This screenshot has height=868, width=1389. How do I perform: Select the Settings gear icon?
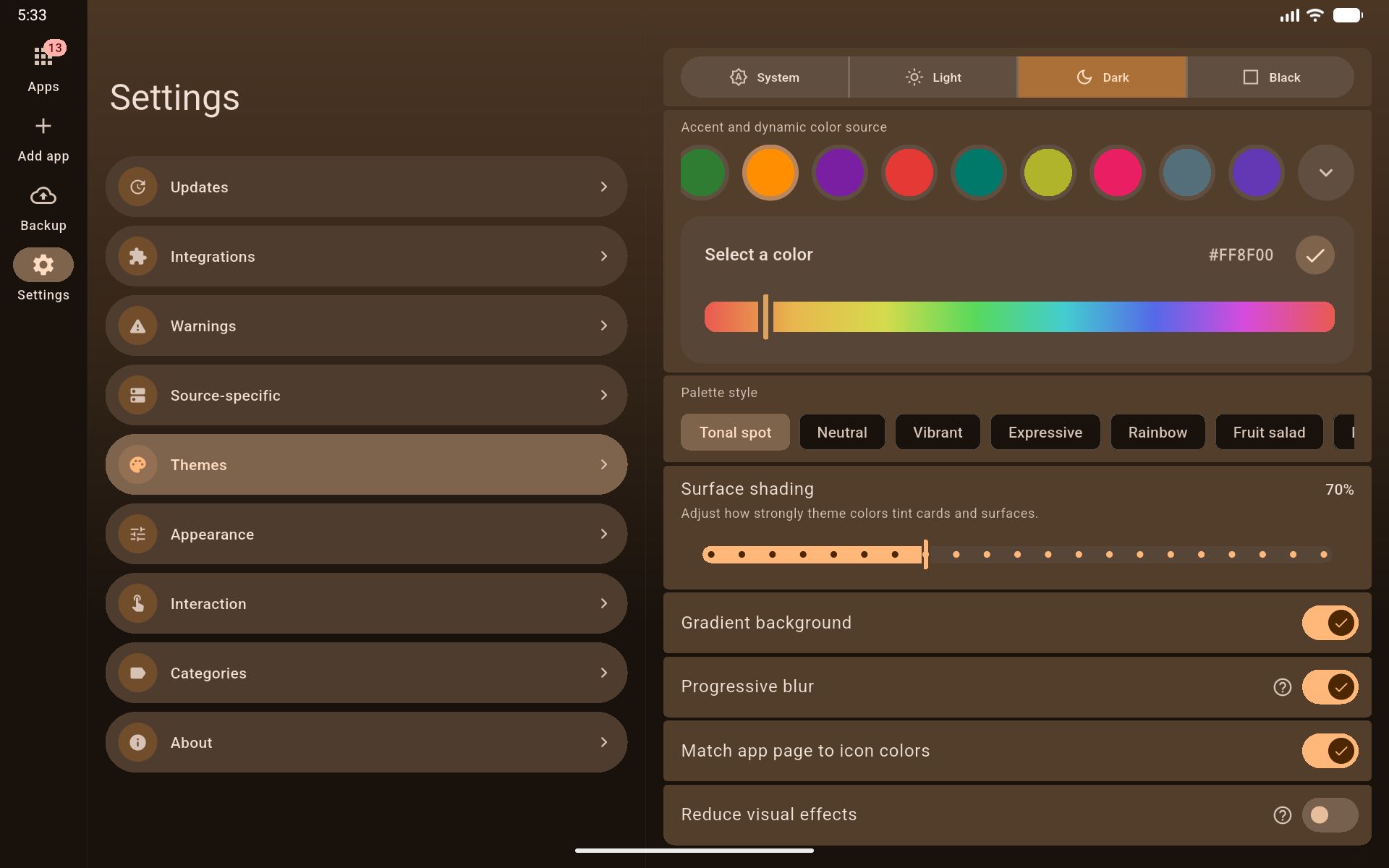tap(43, 265)
